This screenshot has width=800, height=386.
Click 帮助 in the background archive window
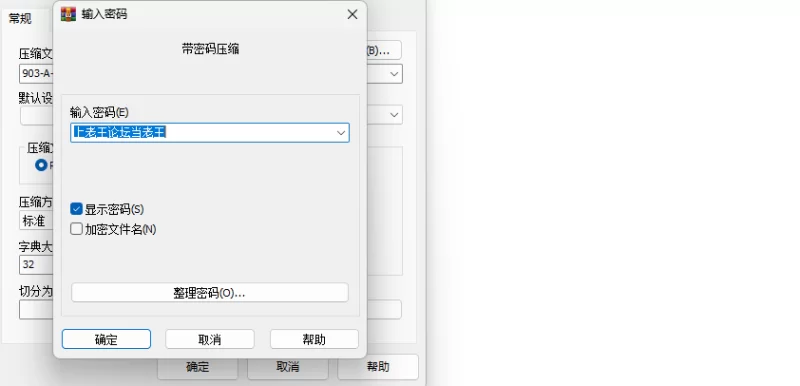tap(378, 367)
